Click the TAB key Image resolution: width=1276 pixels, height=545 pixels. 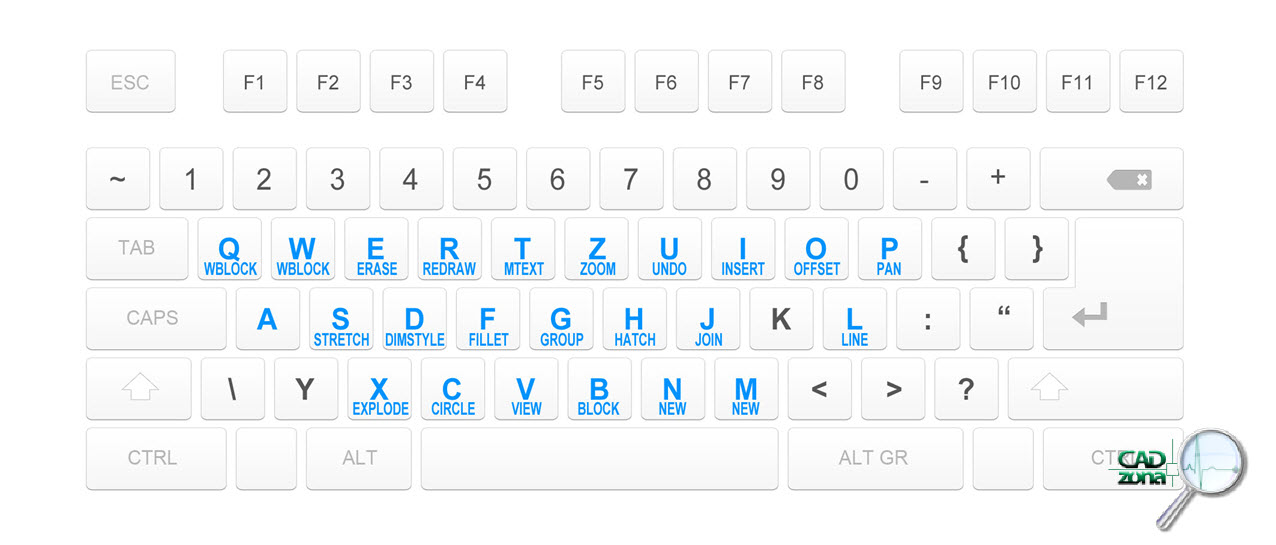[x=137, y=249]
